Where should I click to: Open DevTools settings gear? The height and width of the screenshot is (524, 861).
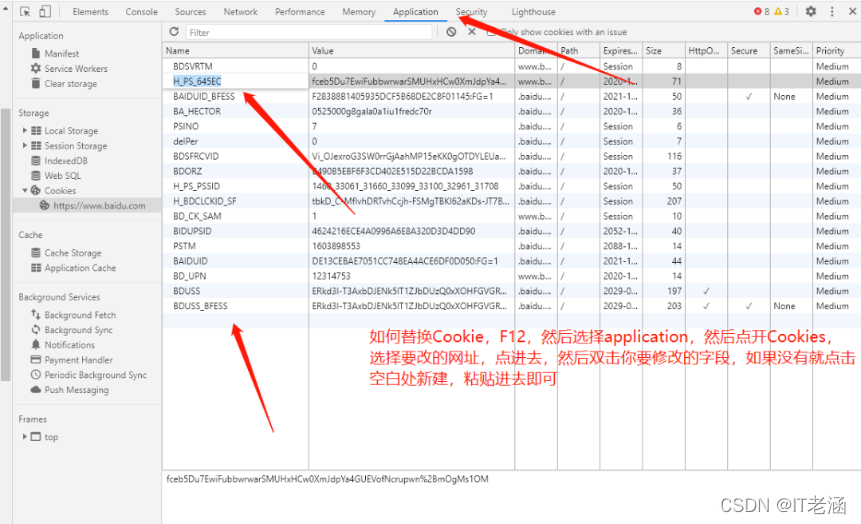(811, 12)
